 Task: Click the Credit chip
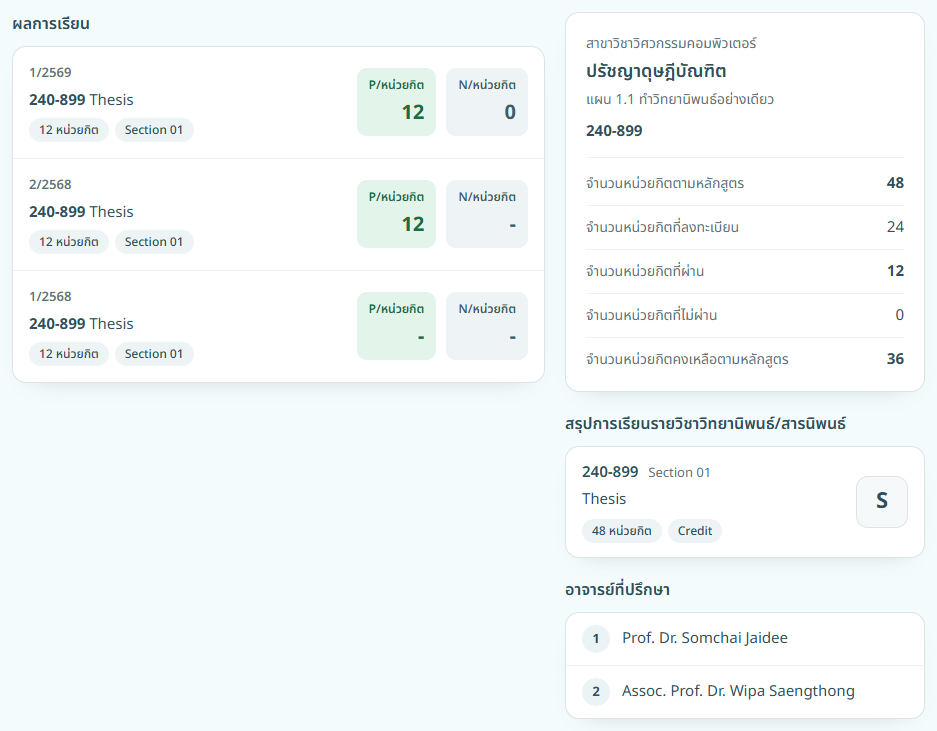click(x=695, y=531)
